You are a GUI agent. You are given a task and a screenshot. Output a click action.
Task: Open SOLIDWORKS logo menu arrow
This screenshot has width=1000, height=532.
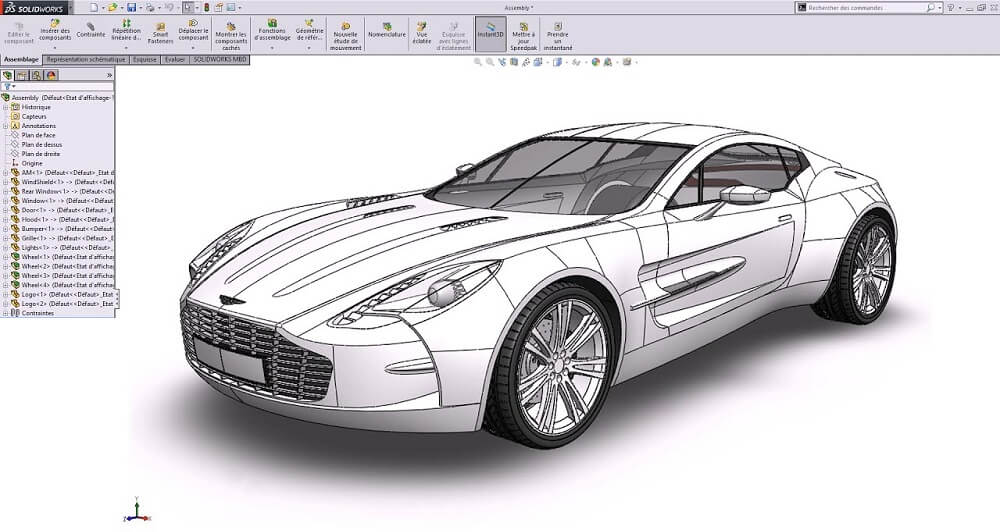point(69,8)
